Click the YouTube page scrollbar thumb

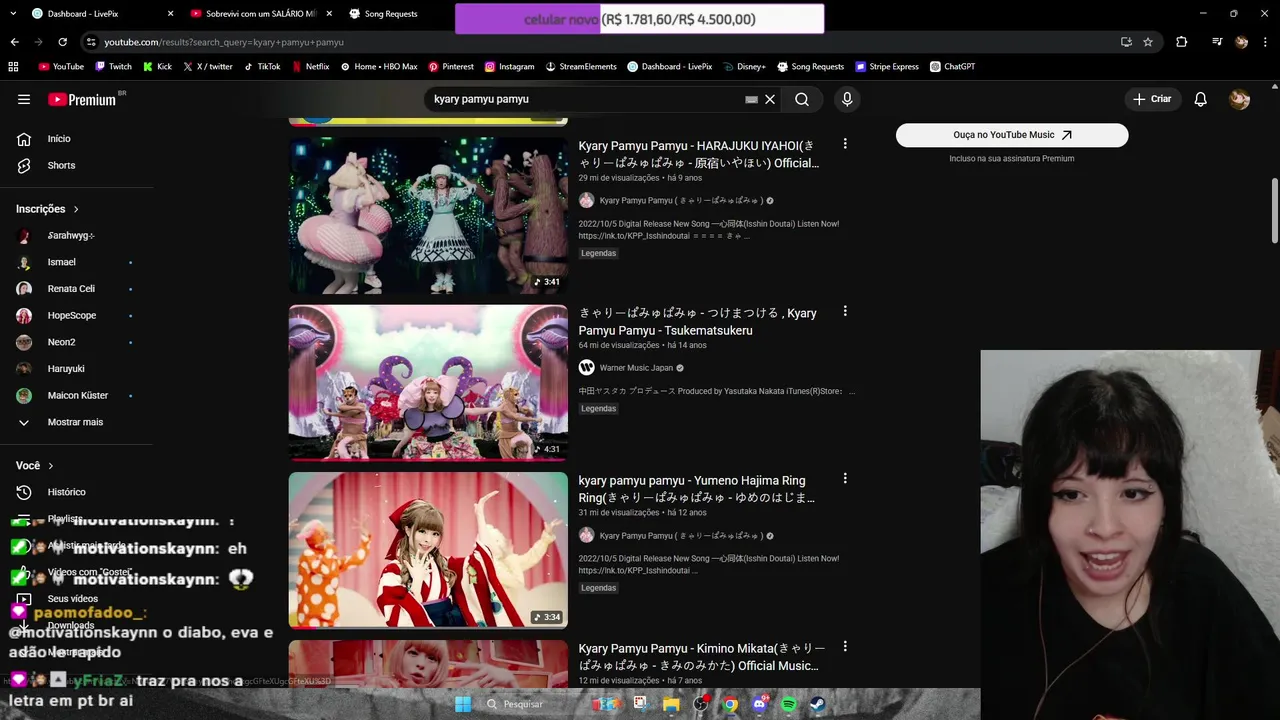1275,210
